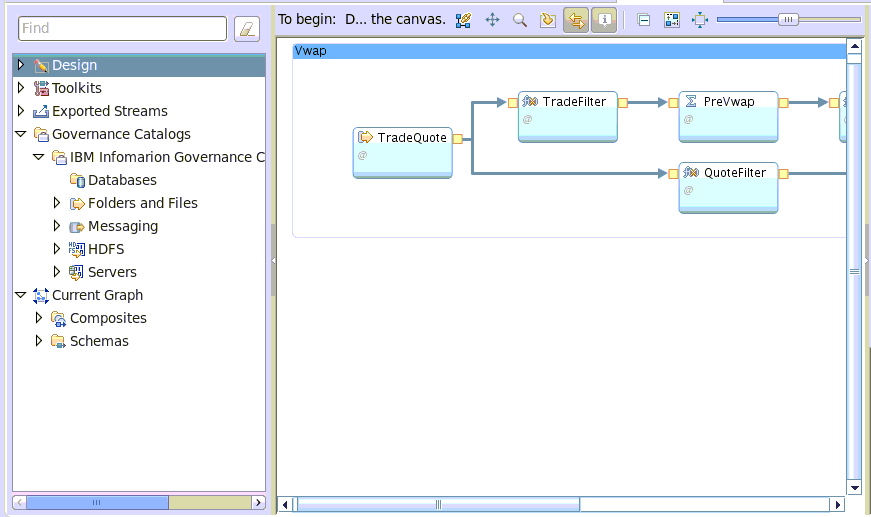Click the TradeQuote operator node icon
This screenshot has height=517, width=871.
click(x=365, y=138)
